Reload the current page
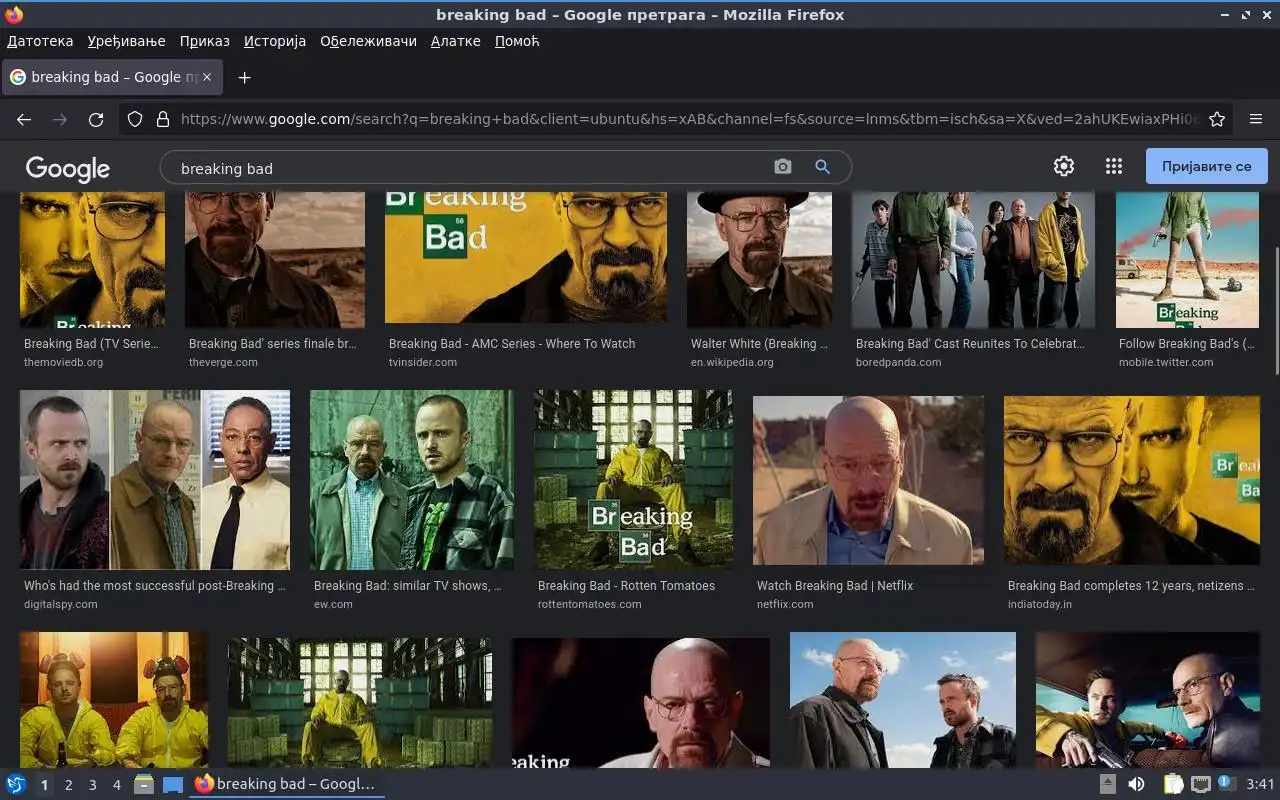Viewport: 1280px width, 800px height. click(x=96, y=119)
